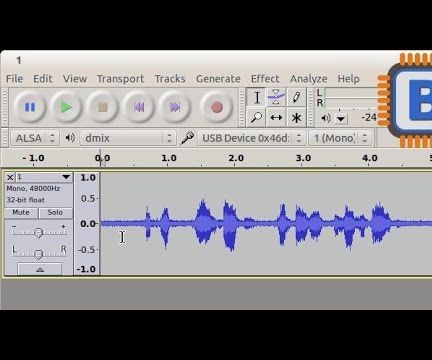The height and width of the screenshot is (360, 432).
Task: Click the output meter speaker icon
Action: (326, 118)
